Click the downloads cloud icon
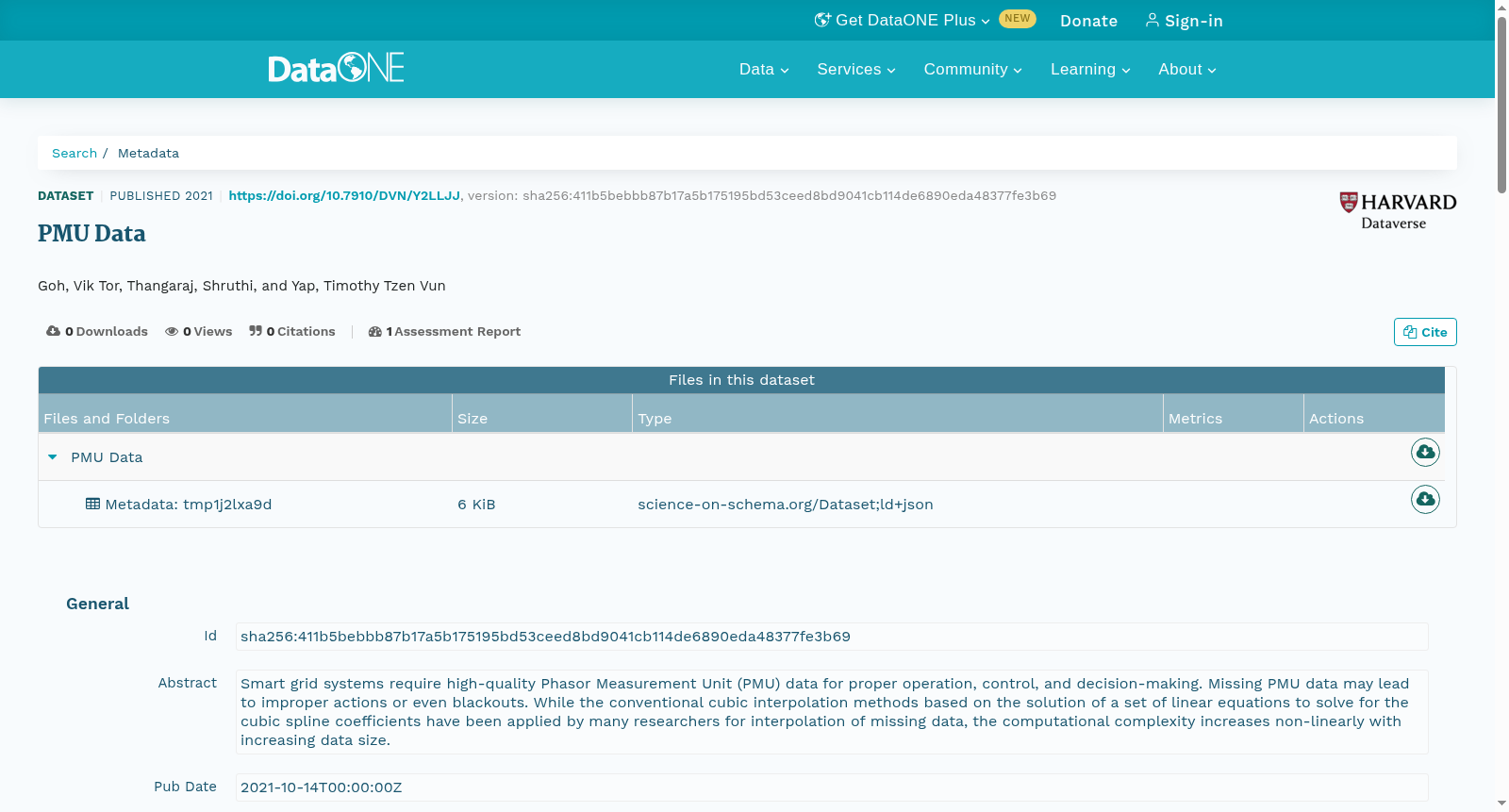The image size is (1509, 812). click(x=53, y=331)
